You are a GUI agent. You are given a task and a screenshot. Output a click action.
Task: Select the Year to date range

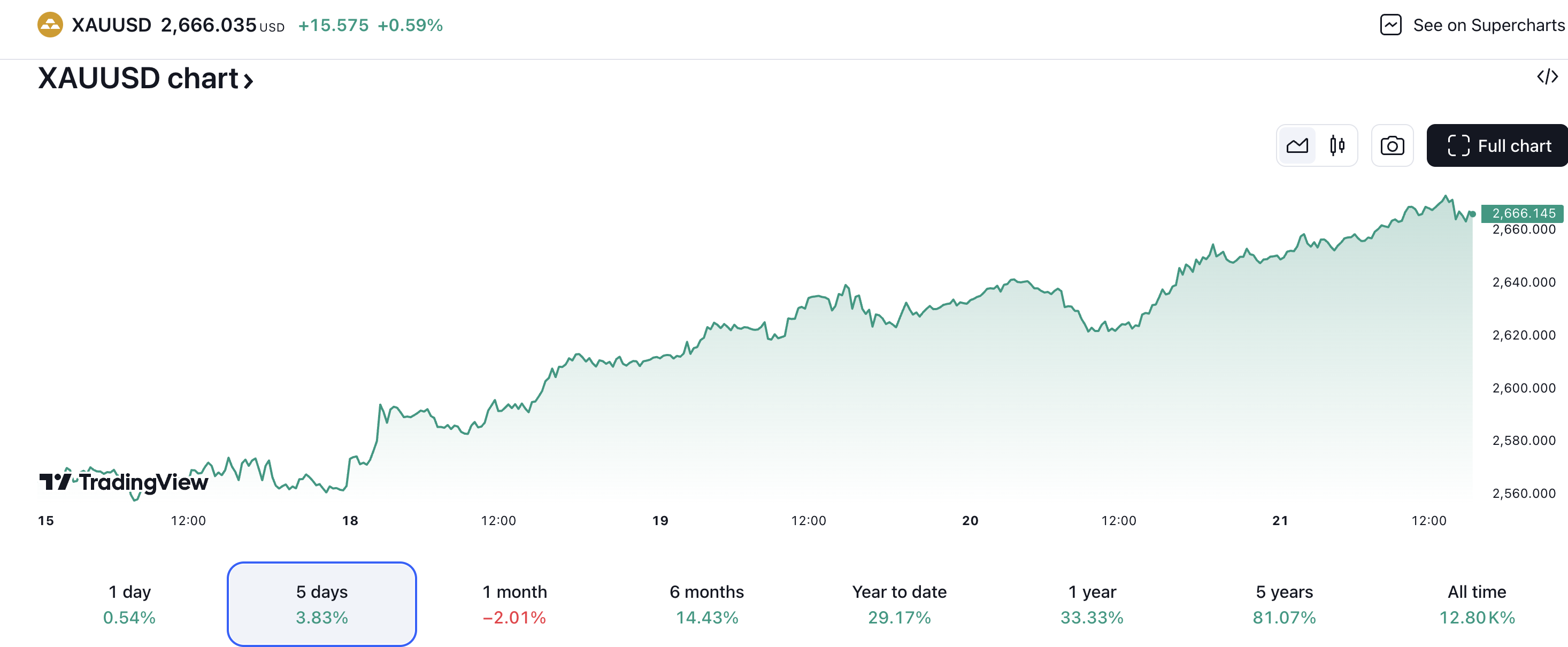(899, 603)
